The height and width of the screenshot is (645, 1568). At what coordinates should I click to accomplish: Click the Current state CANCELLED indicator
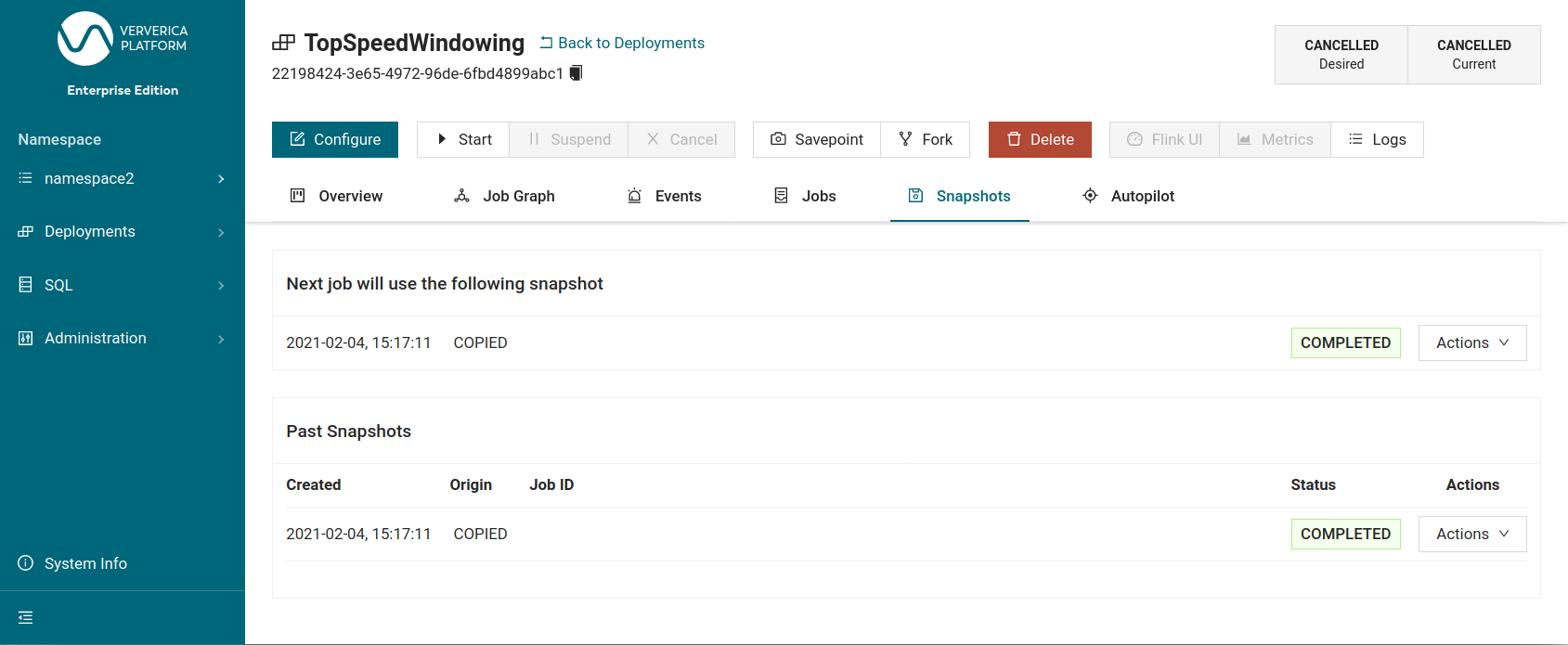click(x=1474, y=55)
